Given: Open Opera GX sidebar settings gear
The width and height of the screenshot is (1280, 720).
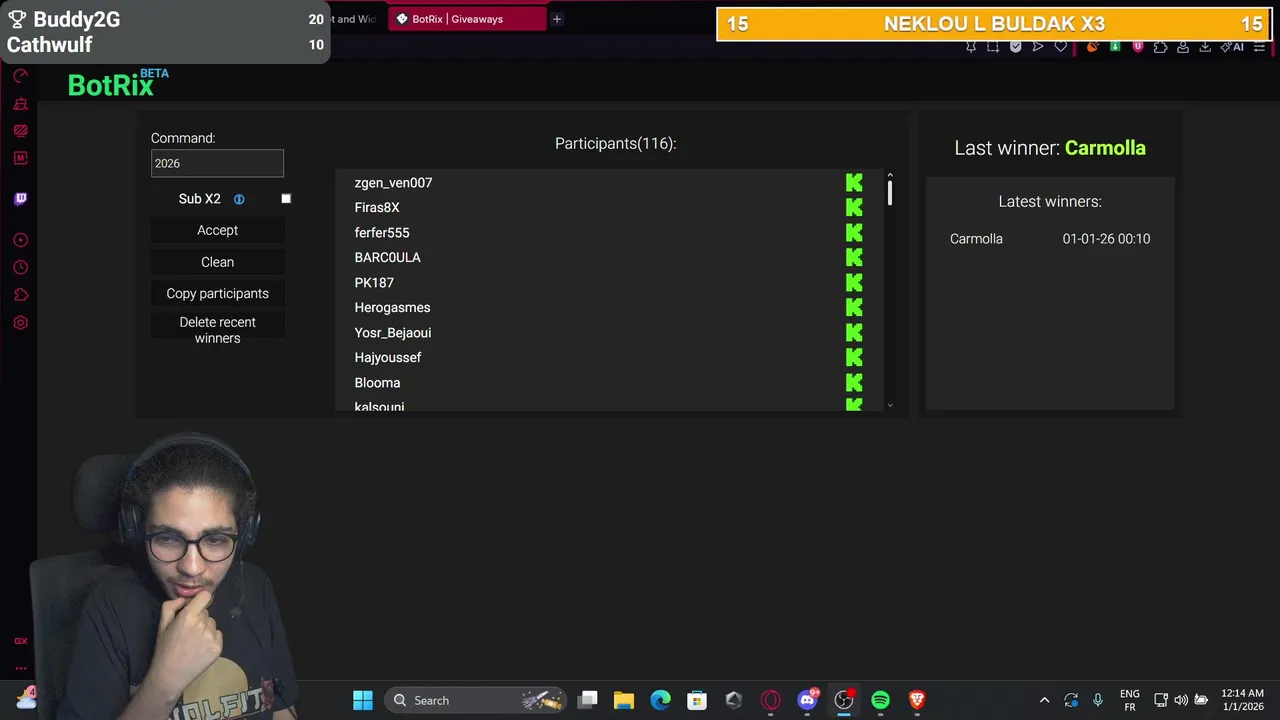Looking at the screenshot, I should click(x=20, y=323).
